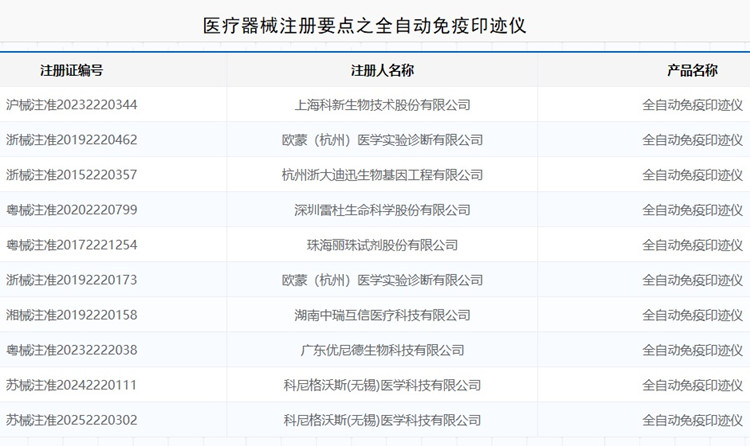Click registrant 广东优尼德生物科技有限公司

382,350
